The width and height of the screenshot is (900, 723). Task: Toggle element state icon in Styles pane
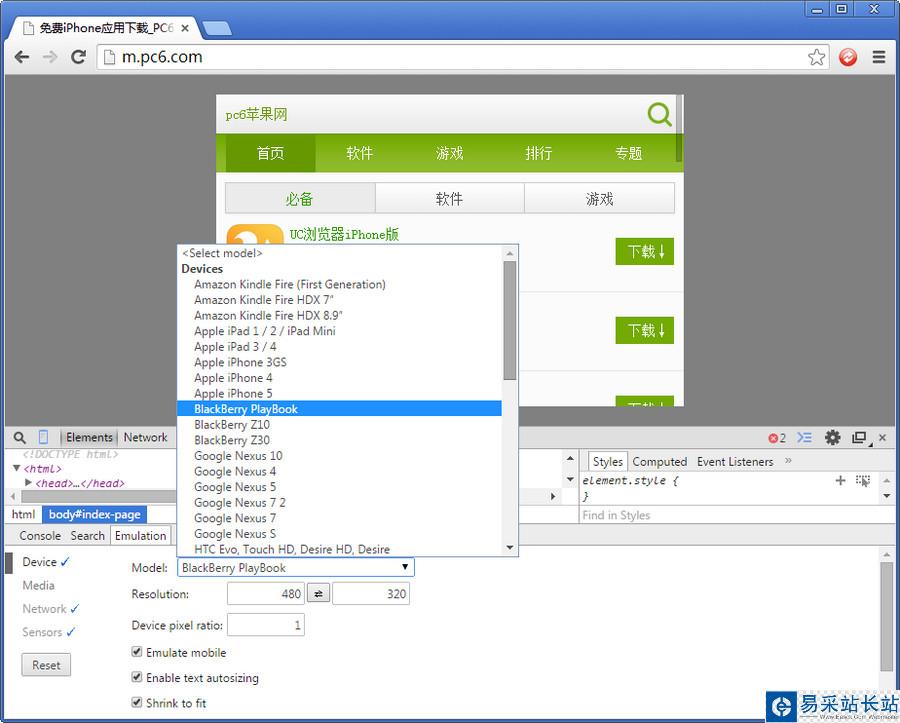click(863, 480)
